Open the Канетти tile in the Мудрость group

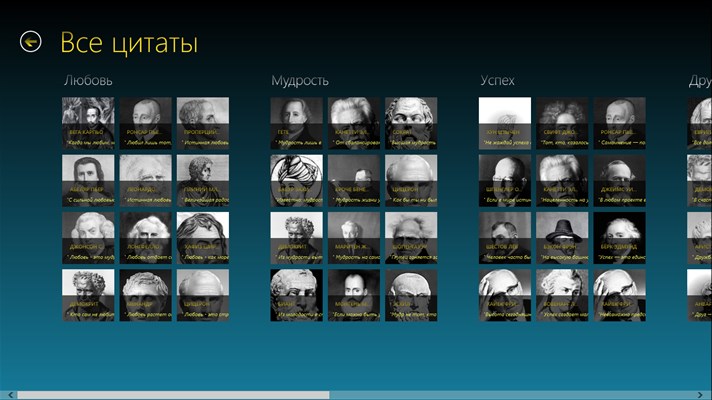click(354, 123)
